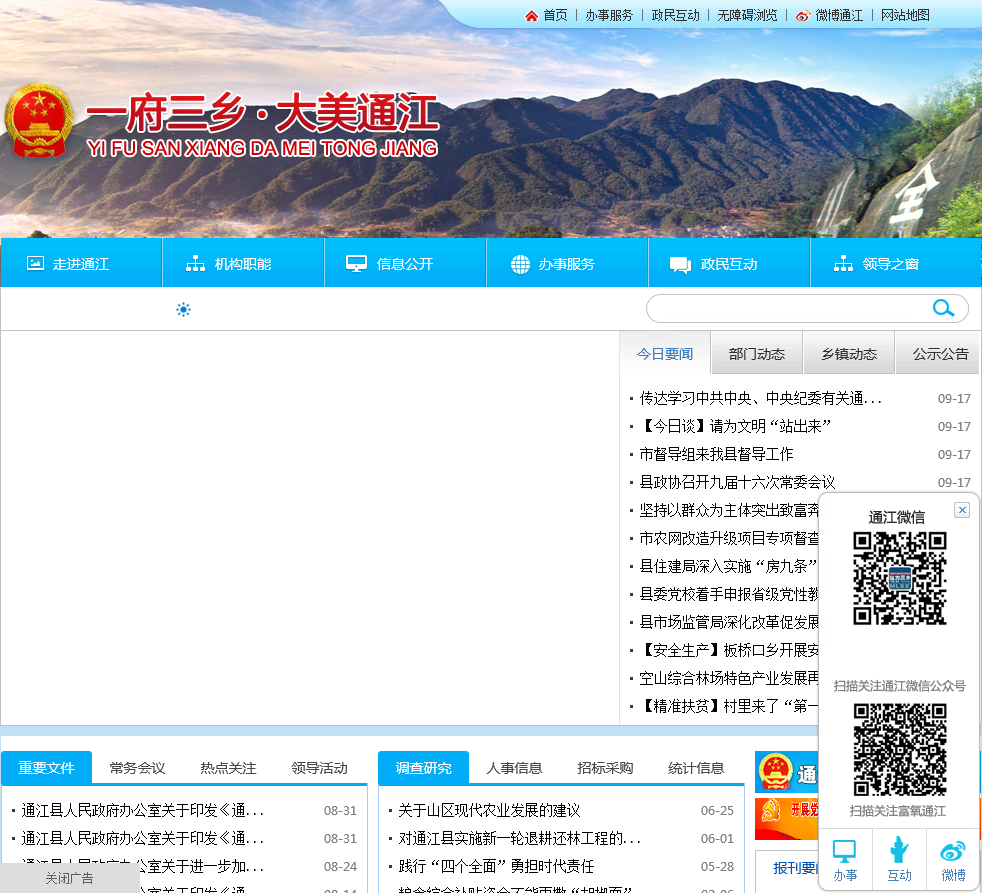Screen dimensions: 982x893
Task: Select the 今日要闻 tab
Action: [x=664, y=354]
